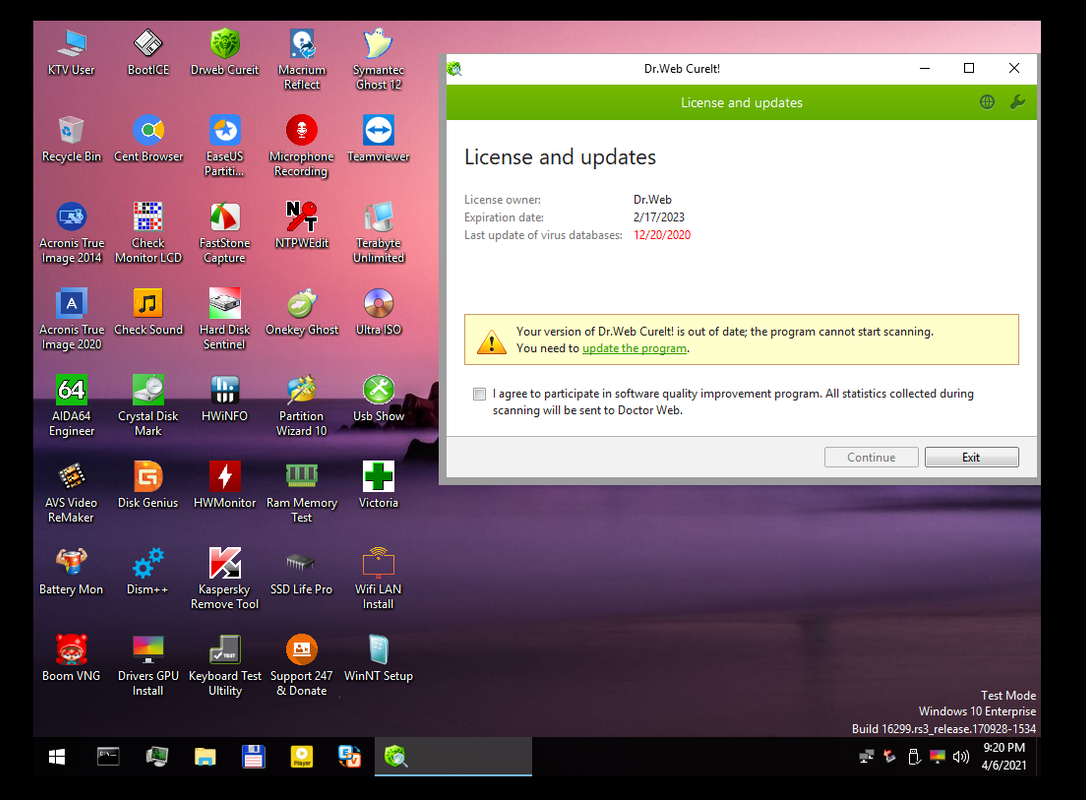Launch Teamviewer from desktop
1086x800 pixels.
pos(378,139)
